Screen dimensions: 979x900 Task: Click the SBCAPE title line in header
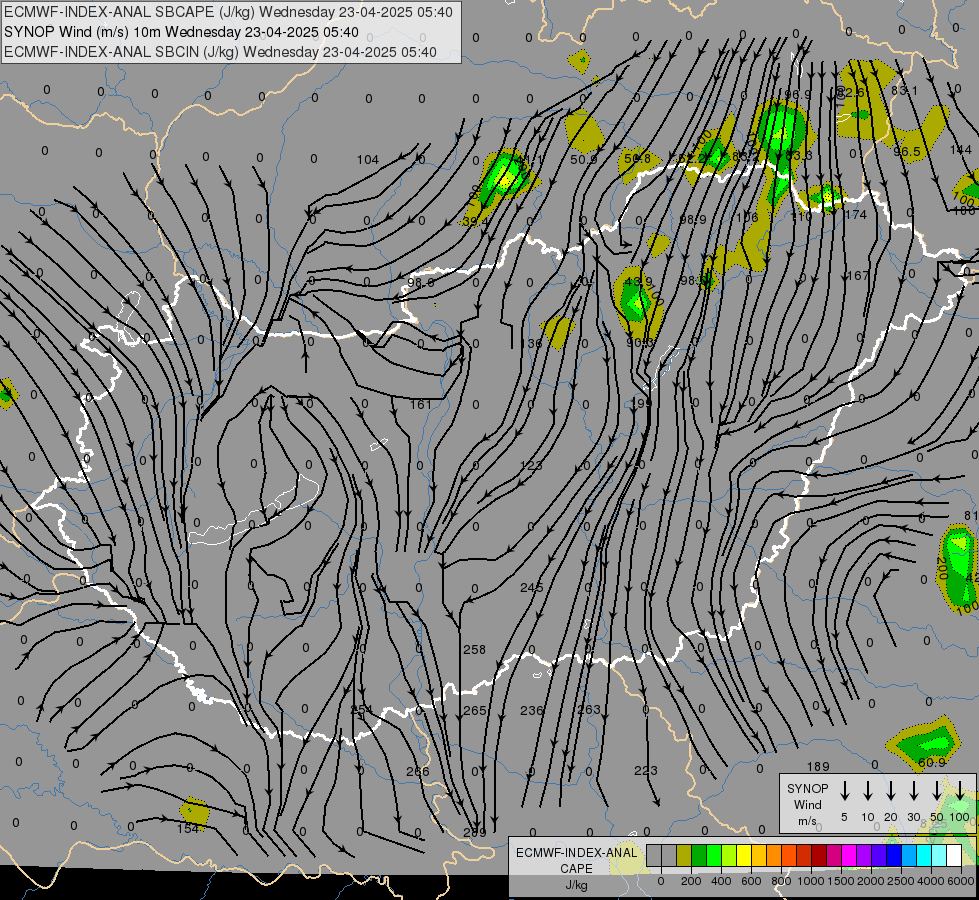[x=228, y=12]
